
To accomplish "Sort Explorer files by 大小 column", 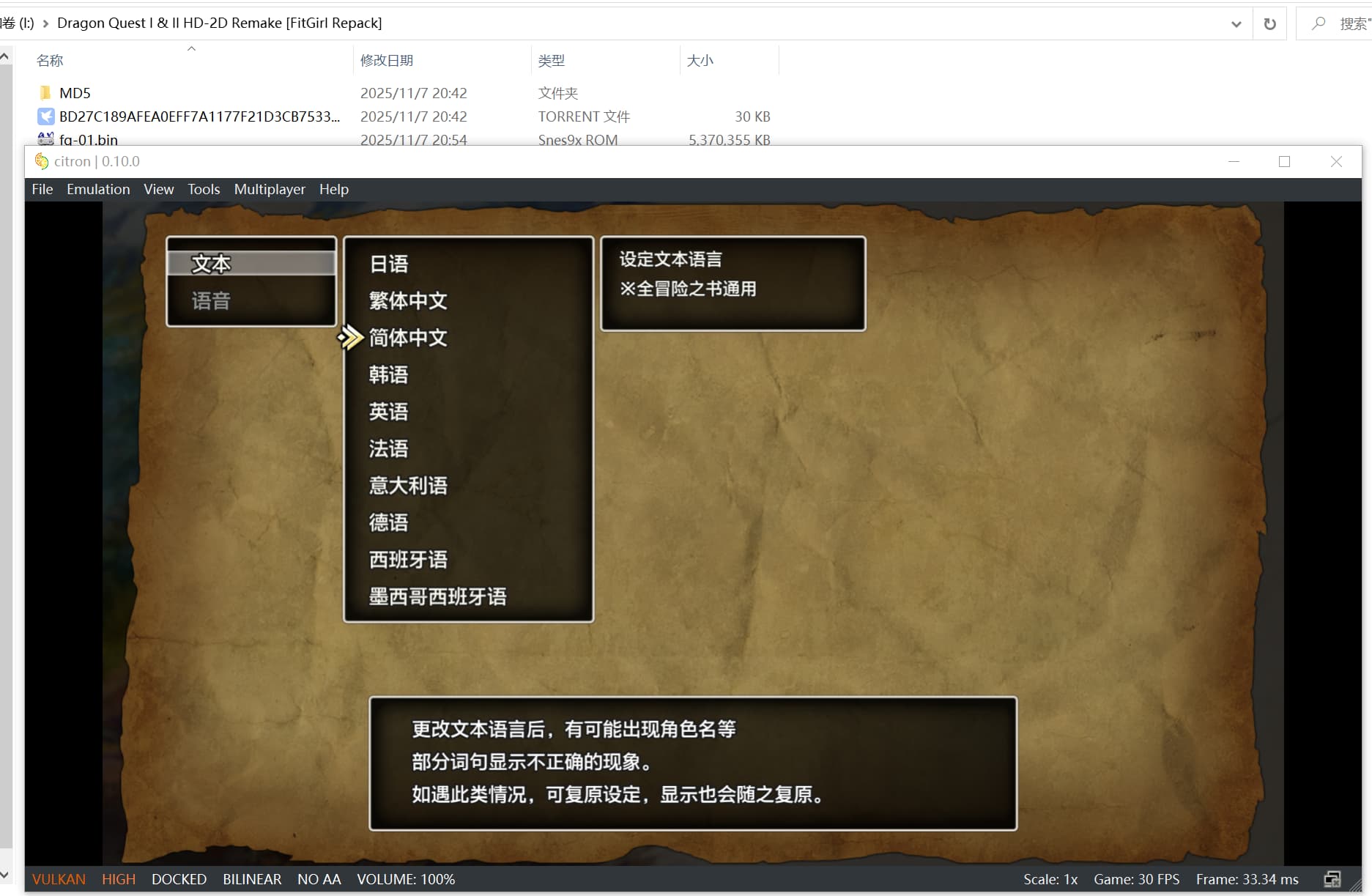I will (700, 61).
